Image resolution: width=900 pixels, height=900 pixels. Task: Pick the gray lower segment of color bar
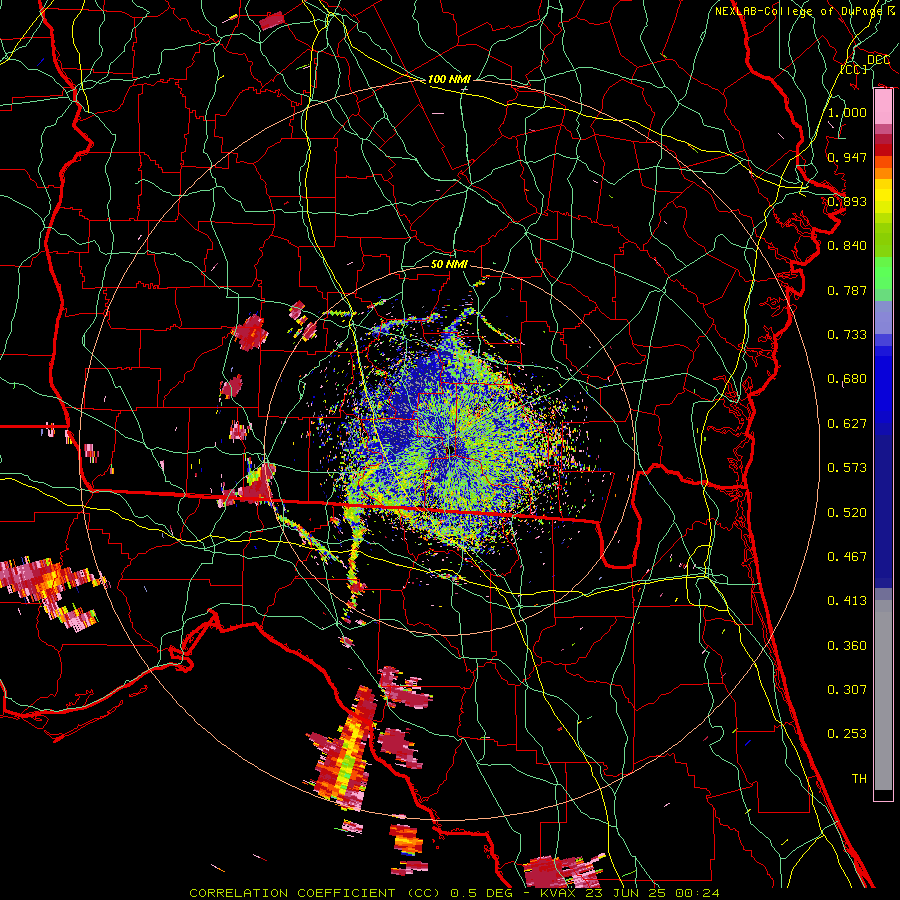tap(883, 695)
